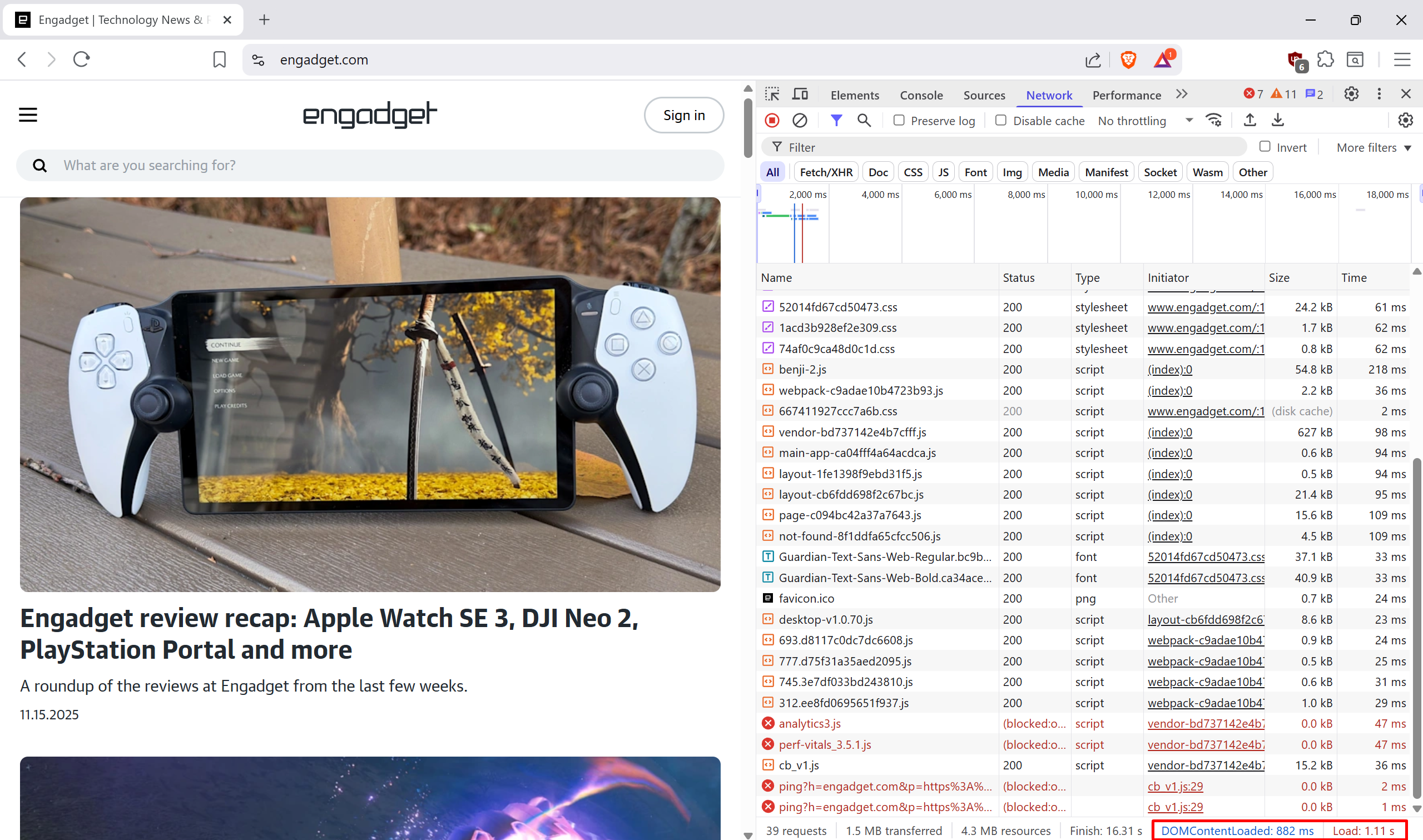Open initiator link for benji-2.js

(1169, 370)
